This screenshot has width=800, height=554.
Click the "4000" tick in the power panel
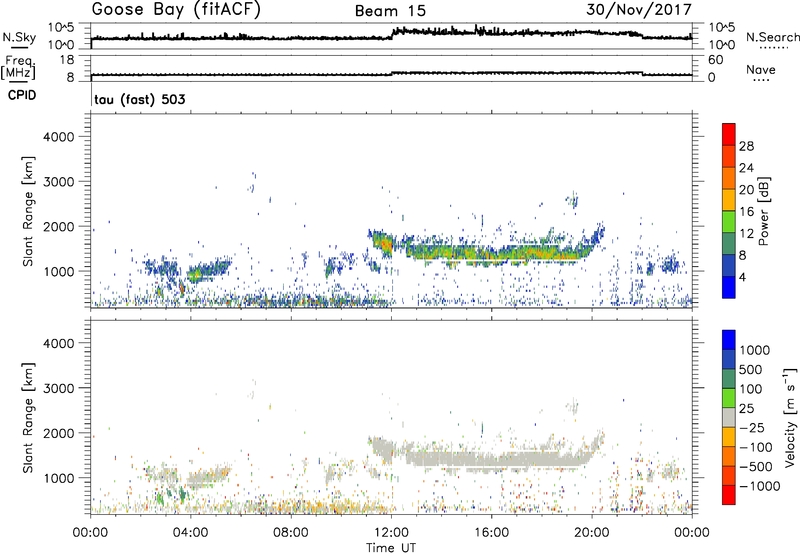click(59, 137)
